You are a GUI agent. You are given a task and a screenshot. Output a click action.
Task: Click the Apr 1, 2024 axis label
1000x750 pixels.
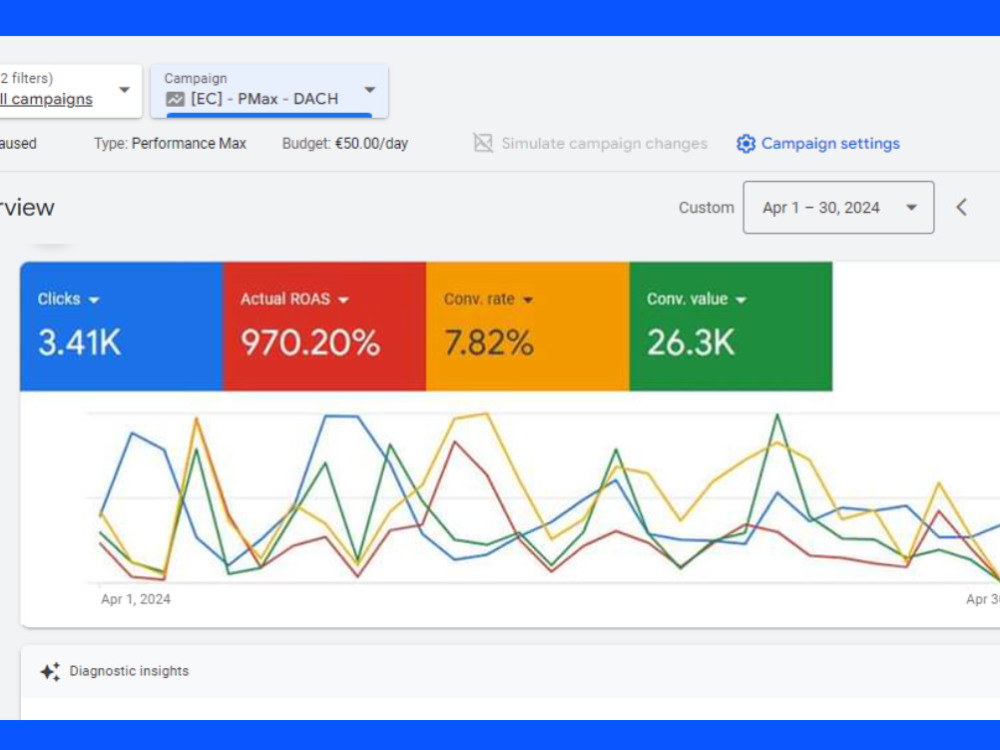coord(136,599)
